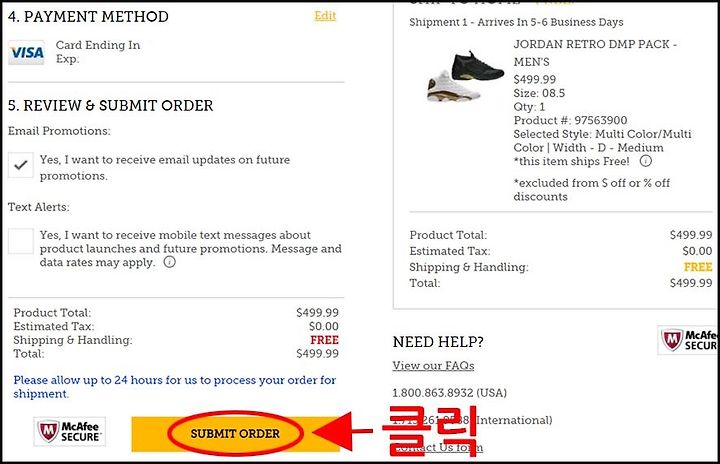720x464 pixels.
Task: Open the Contact Us form link
Action: point(438,447)
